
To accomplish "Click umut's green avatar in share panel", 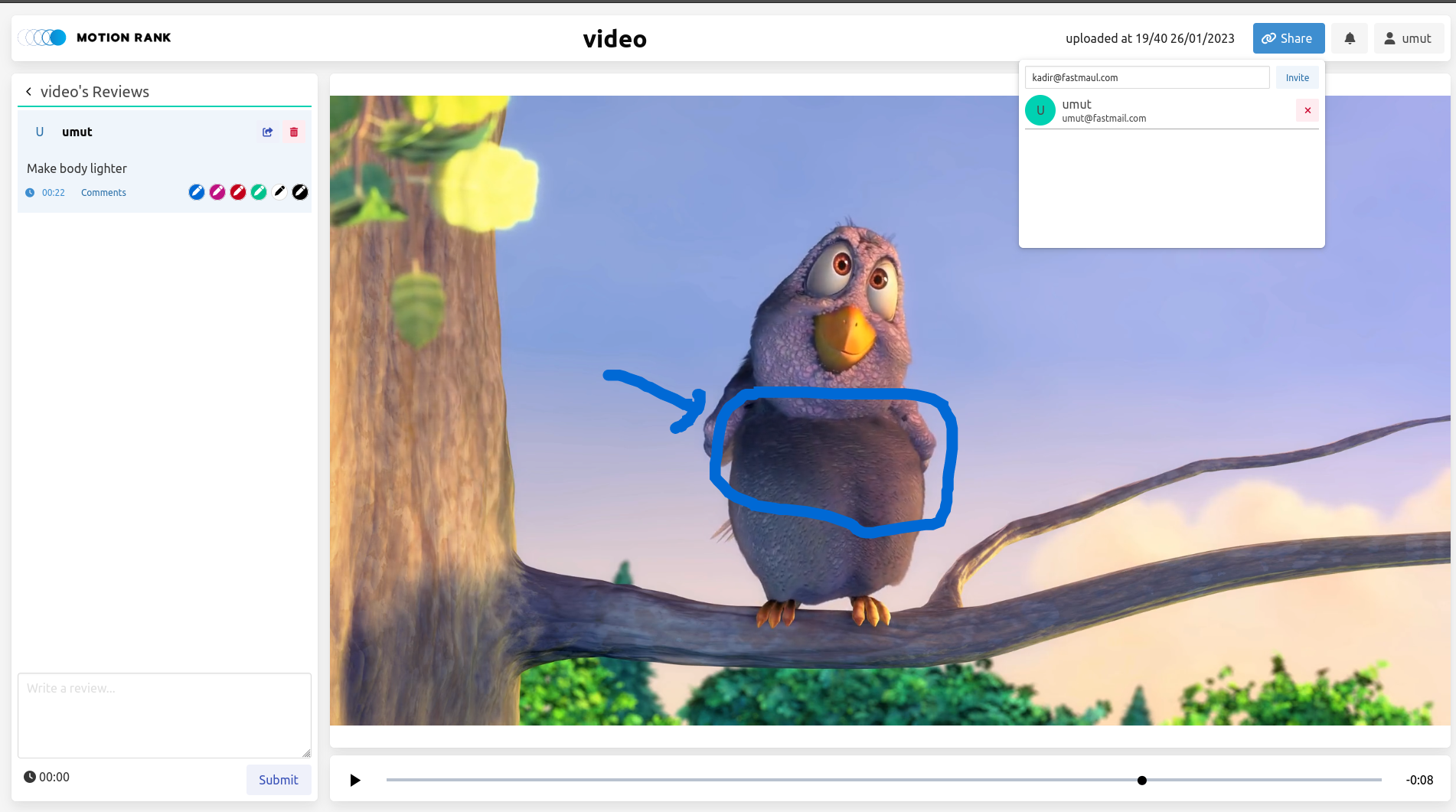I will 1040,110.
